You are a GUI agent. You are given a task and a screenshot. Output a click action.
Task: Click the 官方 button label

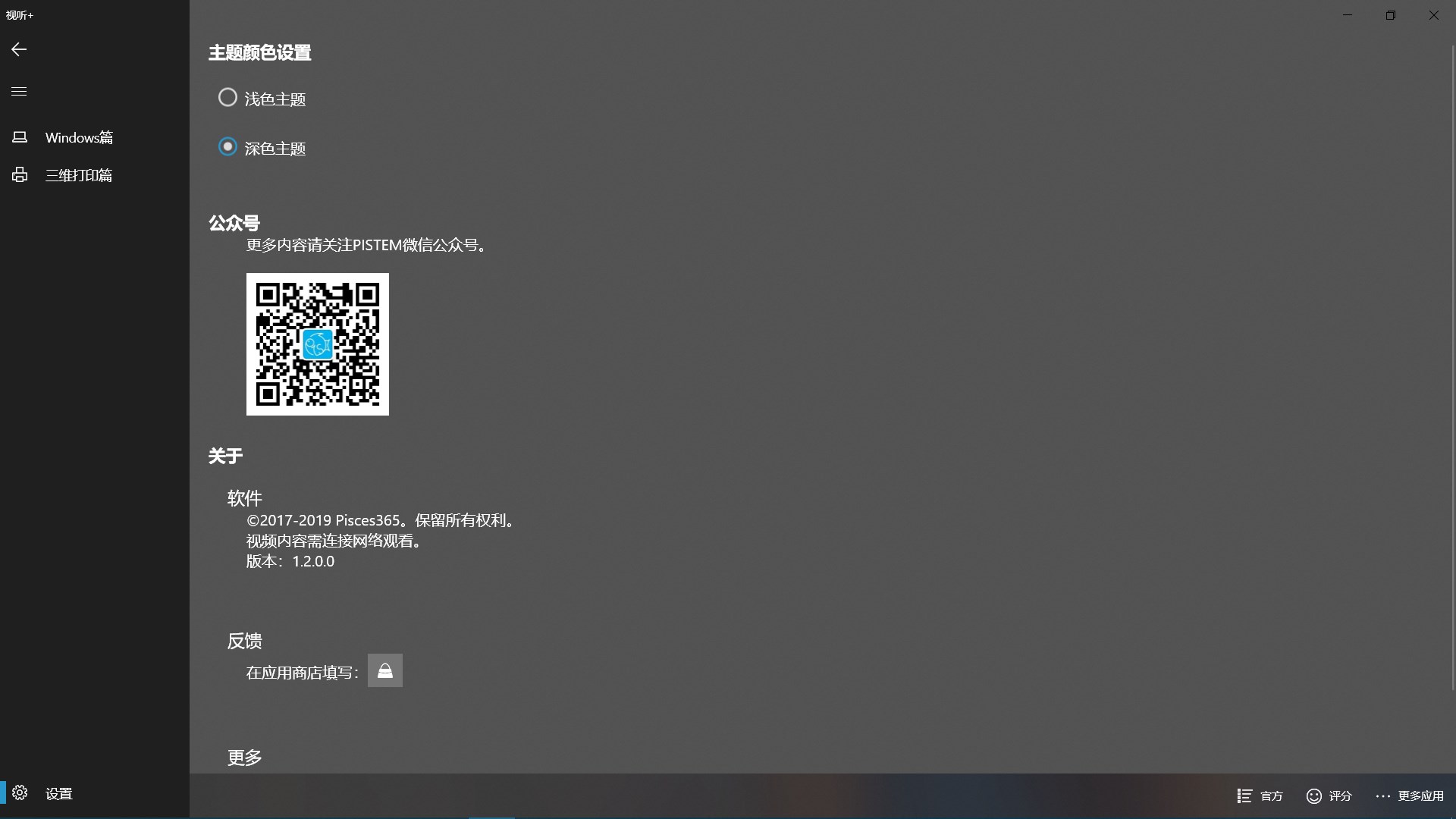[x=1272, y=795]
